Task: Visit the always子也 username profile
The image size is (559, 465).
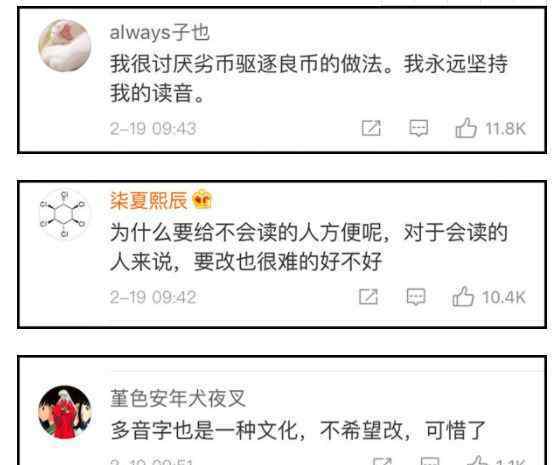Action: (159, 33)
